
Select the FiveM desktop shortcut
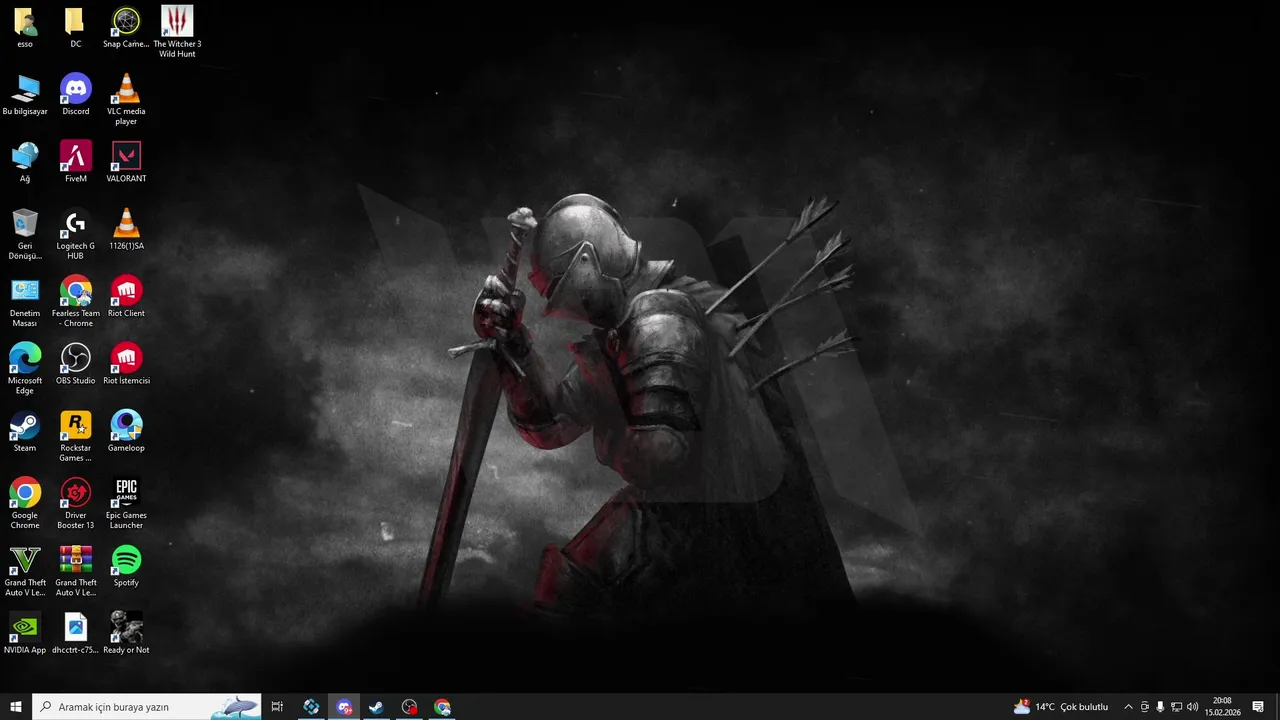click(x=75, y=162)
